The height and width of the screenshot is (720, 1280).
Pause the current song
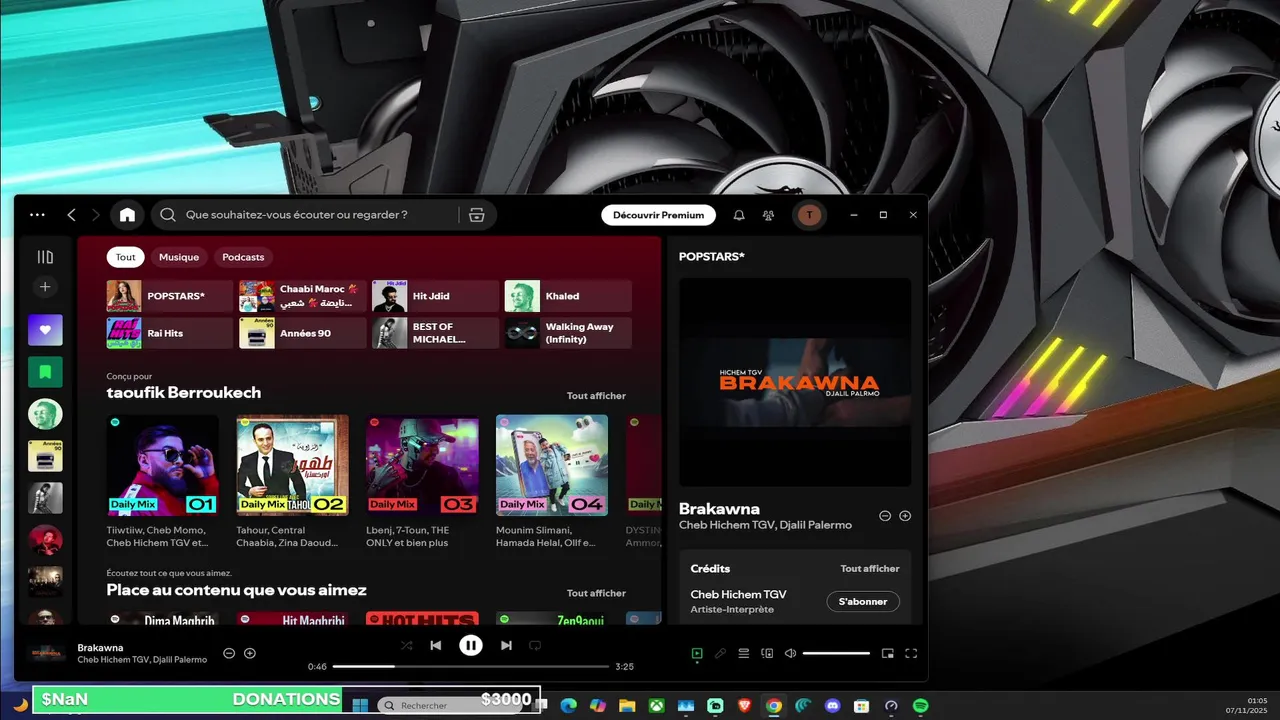(x=471, y=646)
